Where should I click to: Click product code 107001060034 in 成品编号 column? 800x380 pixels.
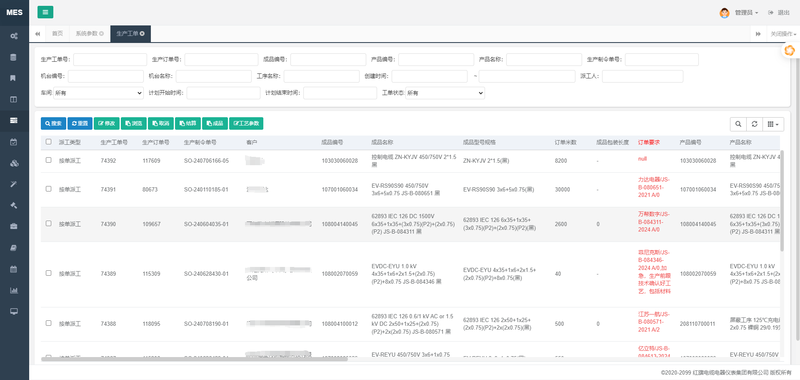pos(340,189)
